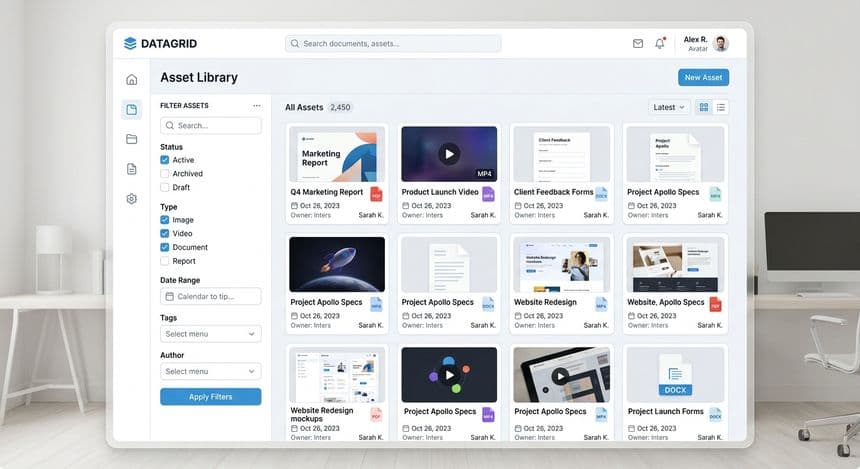Click PDF badge on Website Redesign mockups
Image resolution: width=860 pixels, height=469 pixels.
(x=376, y=415)
